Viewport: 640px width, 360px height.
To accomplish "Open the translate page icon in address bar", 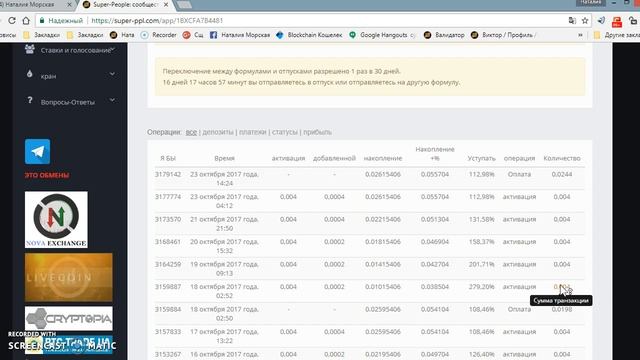I will point(572,20).
